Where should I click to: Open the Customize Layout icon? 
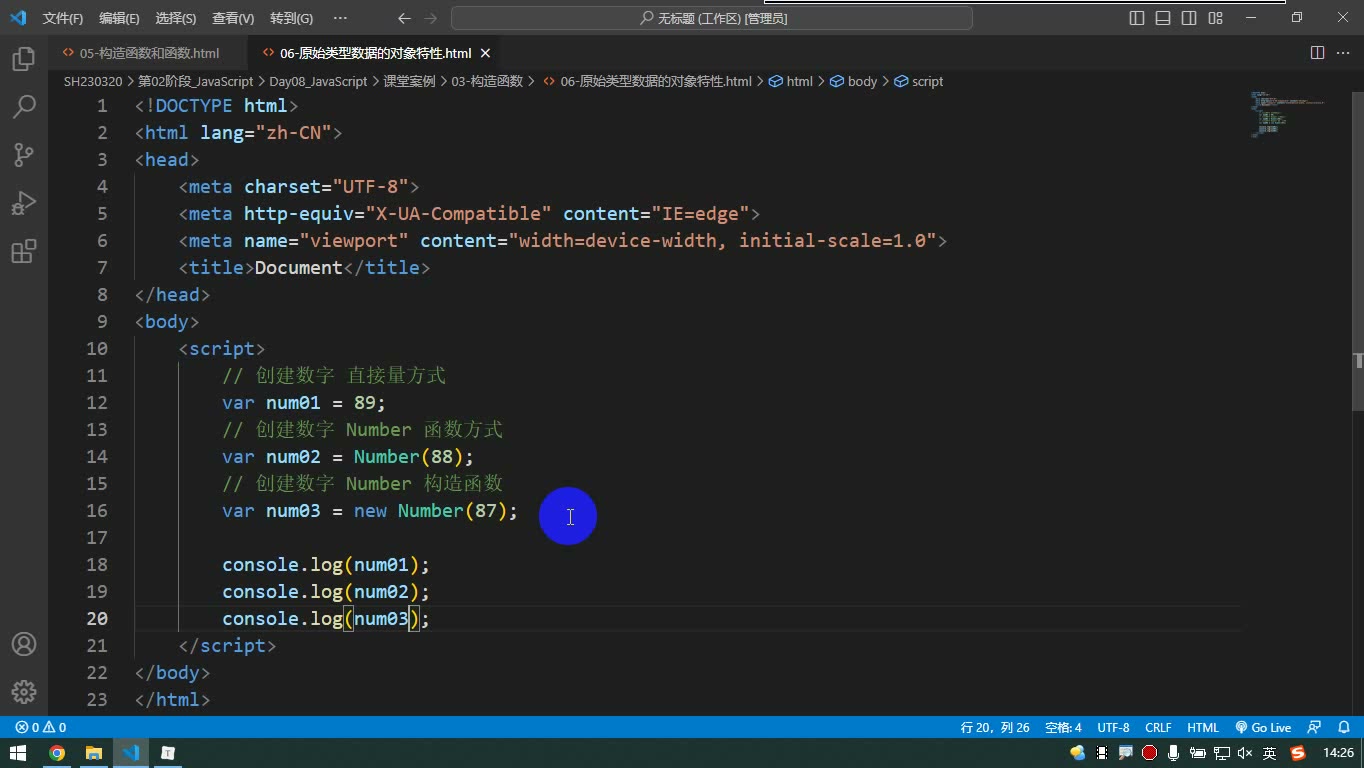pos(1216,18)
